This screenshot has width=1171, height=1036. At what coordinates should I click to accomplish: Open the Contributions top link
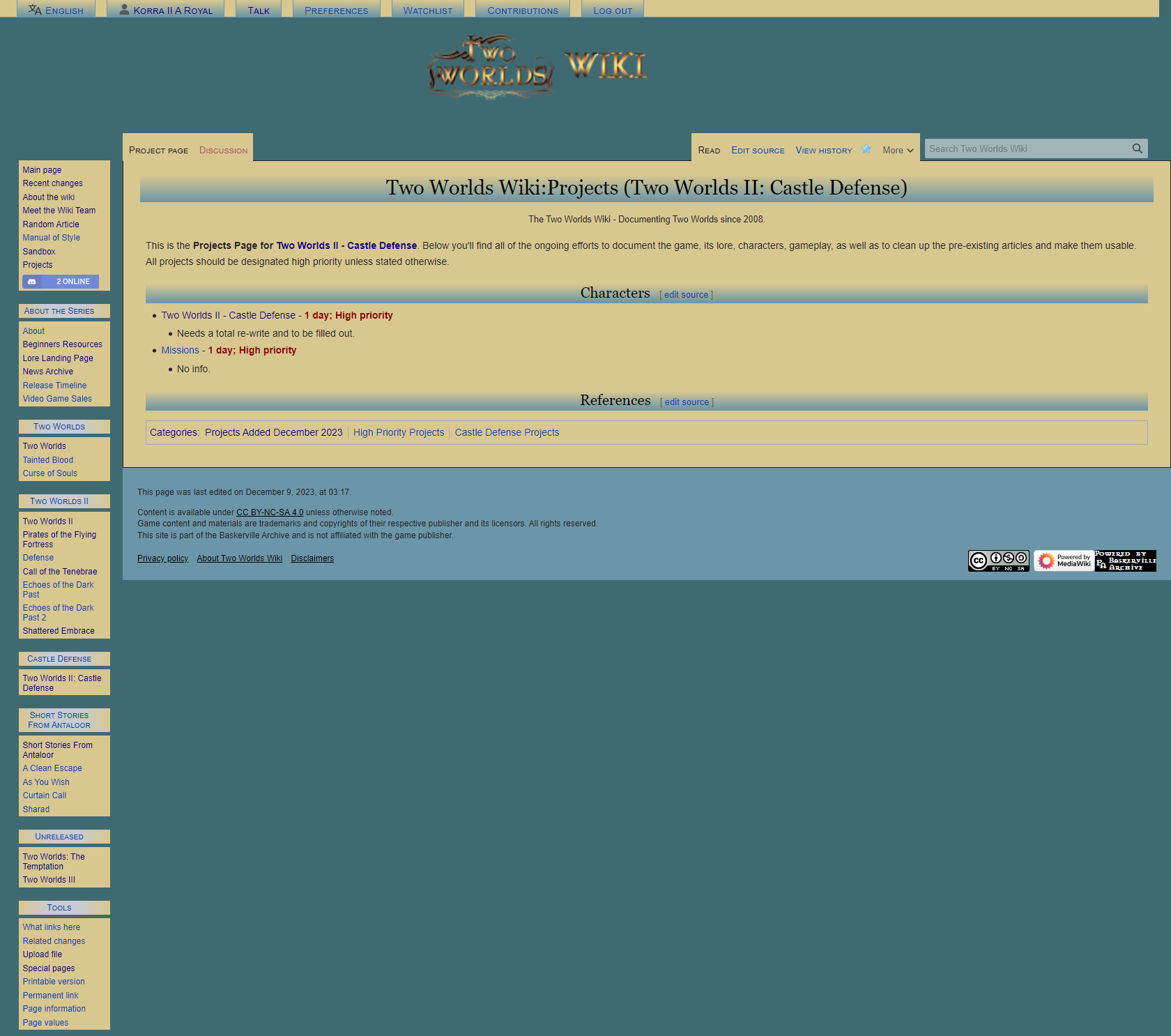523,10
